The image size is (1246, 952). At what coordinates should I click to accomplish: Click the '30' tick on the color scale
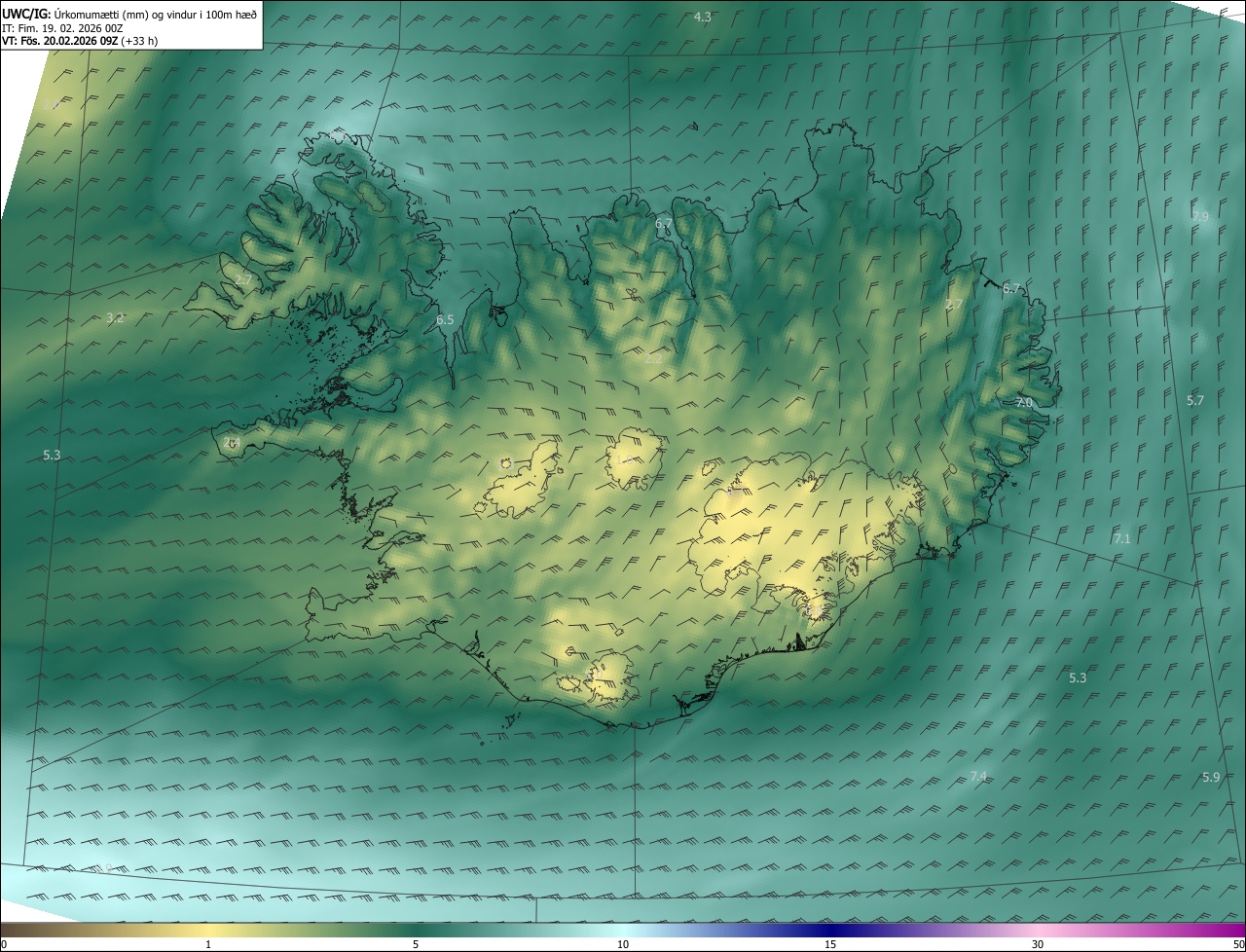tap(1038, 944)
